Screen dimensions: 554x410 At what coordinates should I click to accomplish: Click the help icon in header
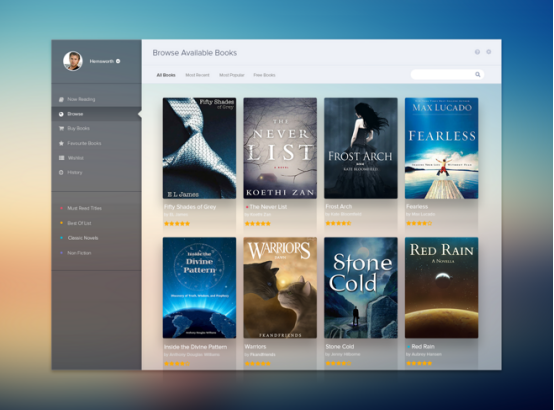click(x=477, y=52)
